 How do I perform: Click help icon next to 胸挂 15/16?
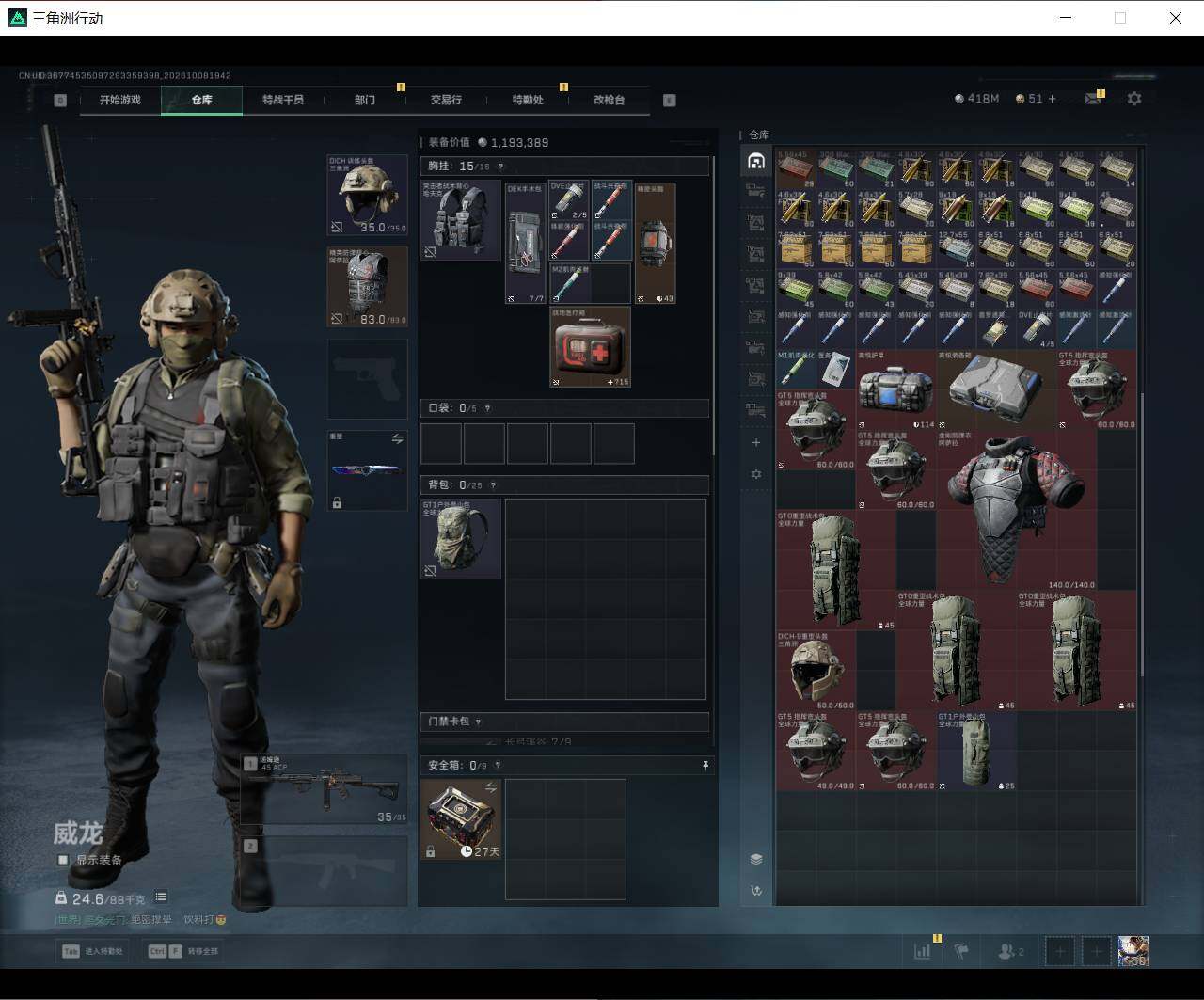tap(500, 167)
